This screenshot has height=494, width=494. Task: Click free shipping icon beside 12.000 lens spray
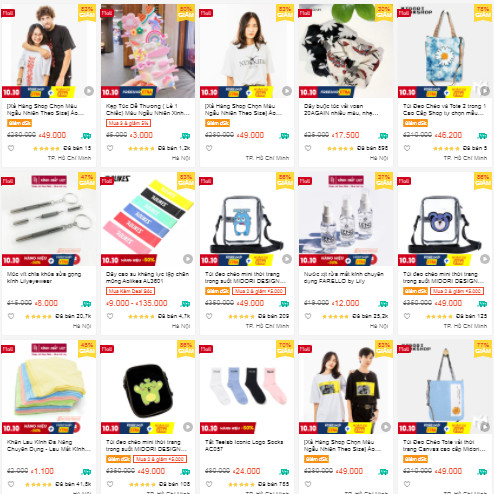[383, 304]
